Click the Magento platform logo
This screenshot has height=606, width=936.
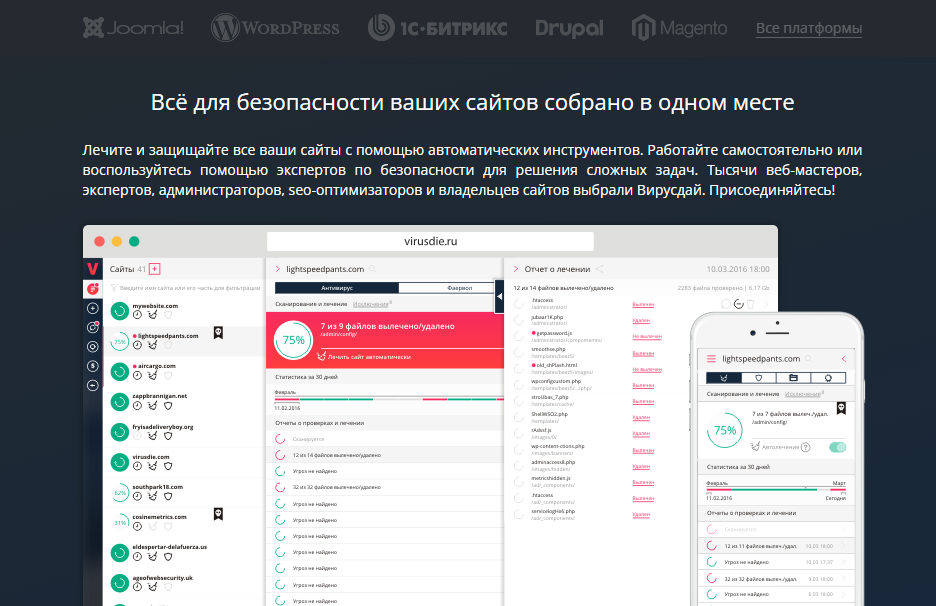[x=679, y=28]
